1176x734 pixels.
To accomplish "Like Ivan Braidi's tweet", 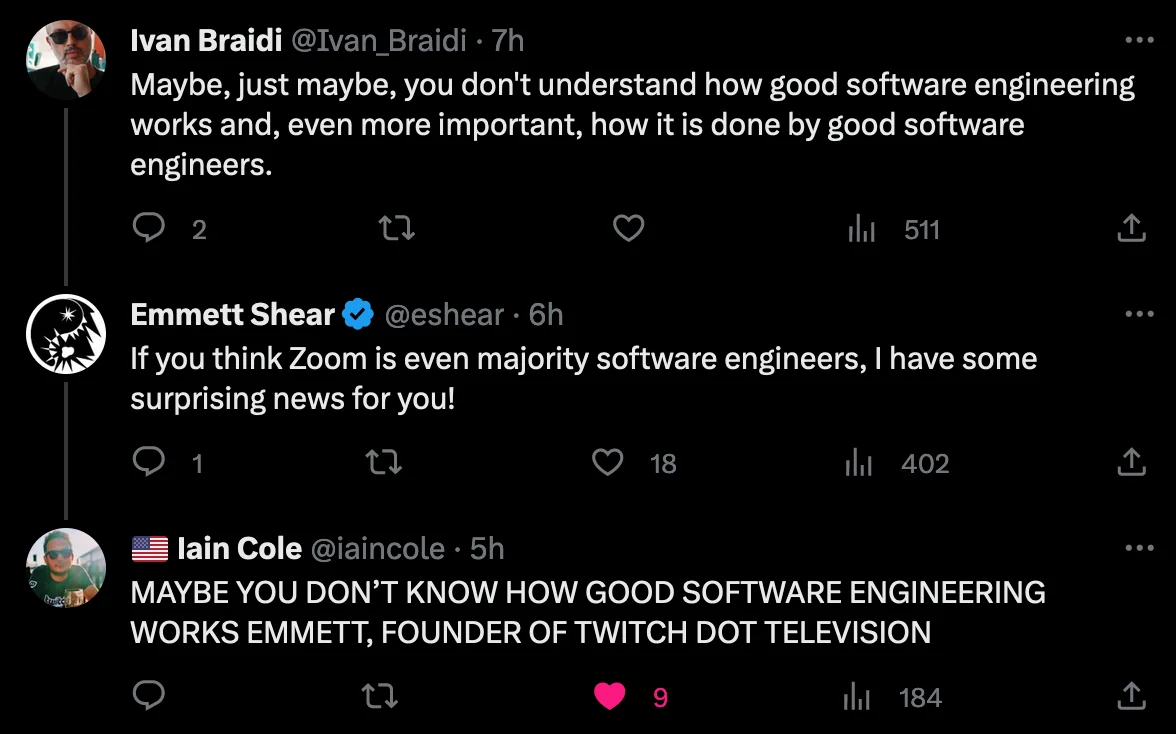I will click(x=628, y=228).
